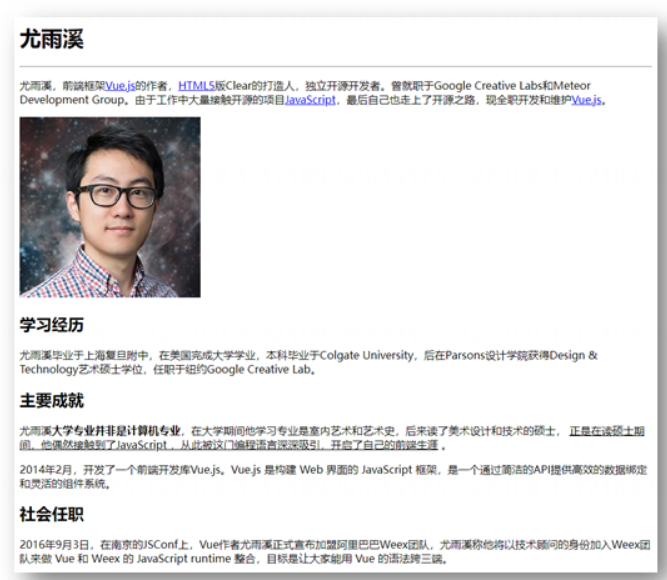Click the portrait photo of the man with glasses
The width and height of the screenshot is (667, 580).
click(110, 207)
